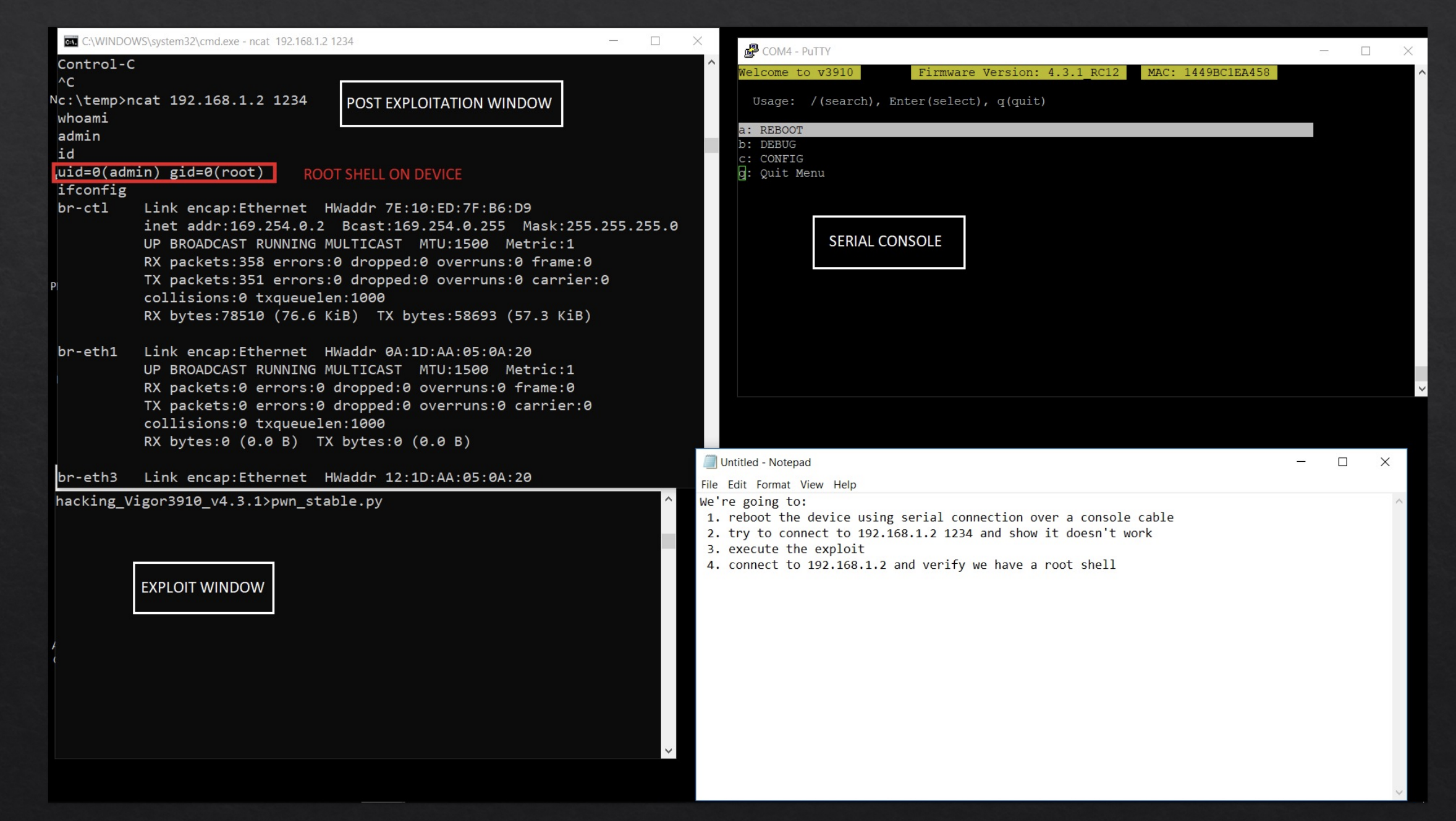This screenshot has width=1456, height=821.
Task: Click the 'inet addr:169.254.0.2' text
Action: (x=234, y=226)
